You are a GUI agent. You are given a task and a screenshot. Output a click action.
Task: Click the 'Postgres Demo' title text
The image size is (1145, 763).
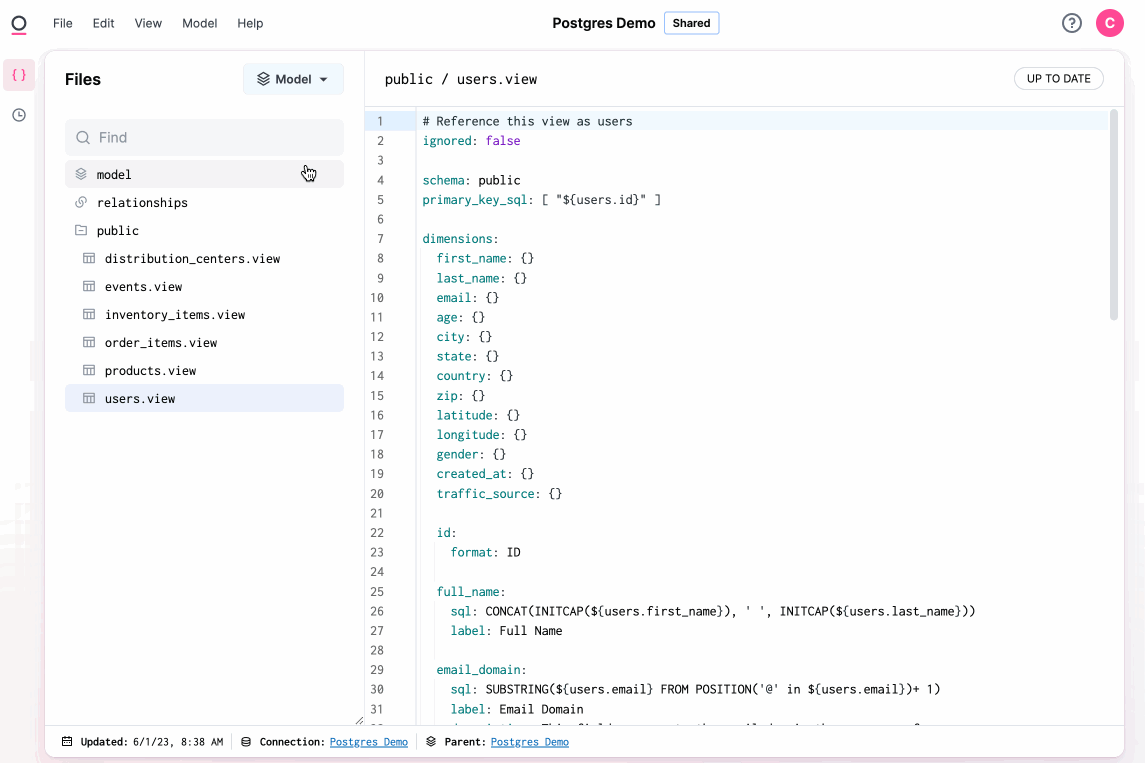(603, 23)
